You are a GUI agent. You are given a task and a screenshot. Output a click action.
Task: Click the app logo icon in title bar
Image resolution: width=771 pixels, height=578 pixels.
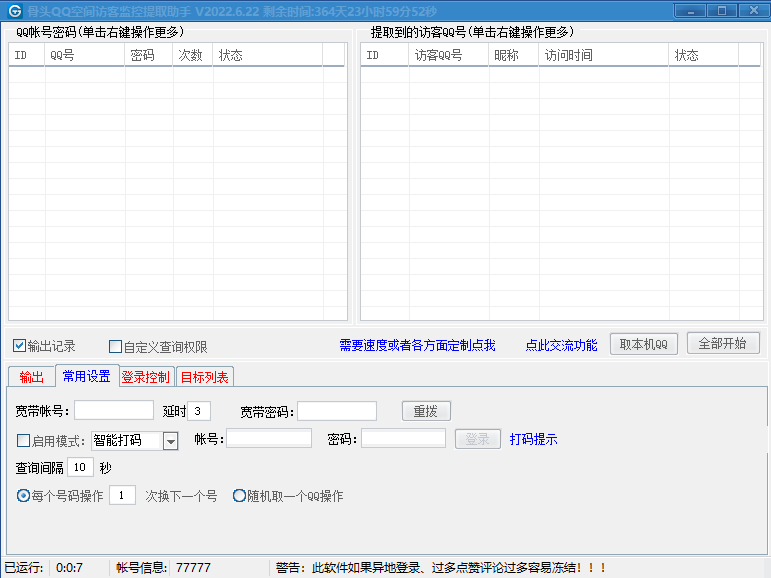click(14, 10)
